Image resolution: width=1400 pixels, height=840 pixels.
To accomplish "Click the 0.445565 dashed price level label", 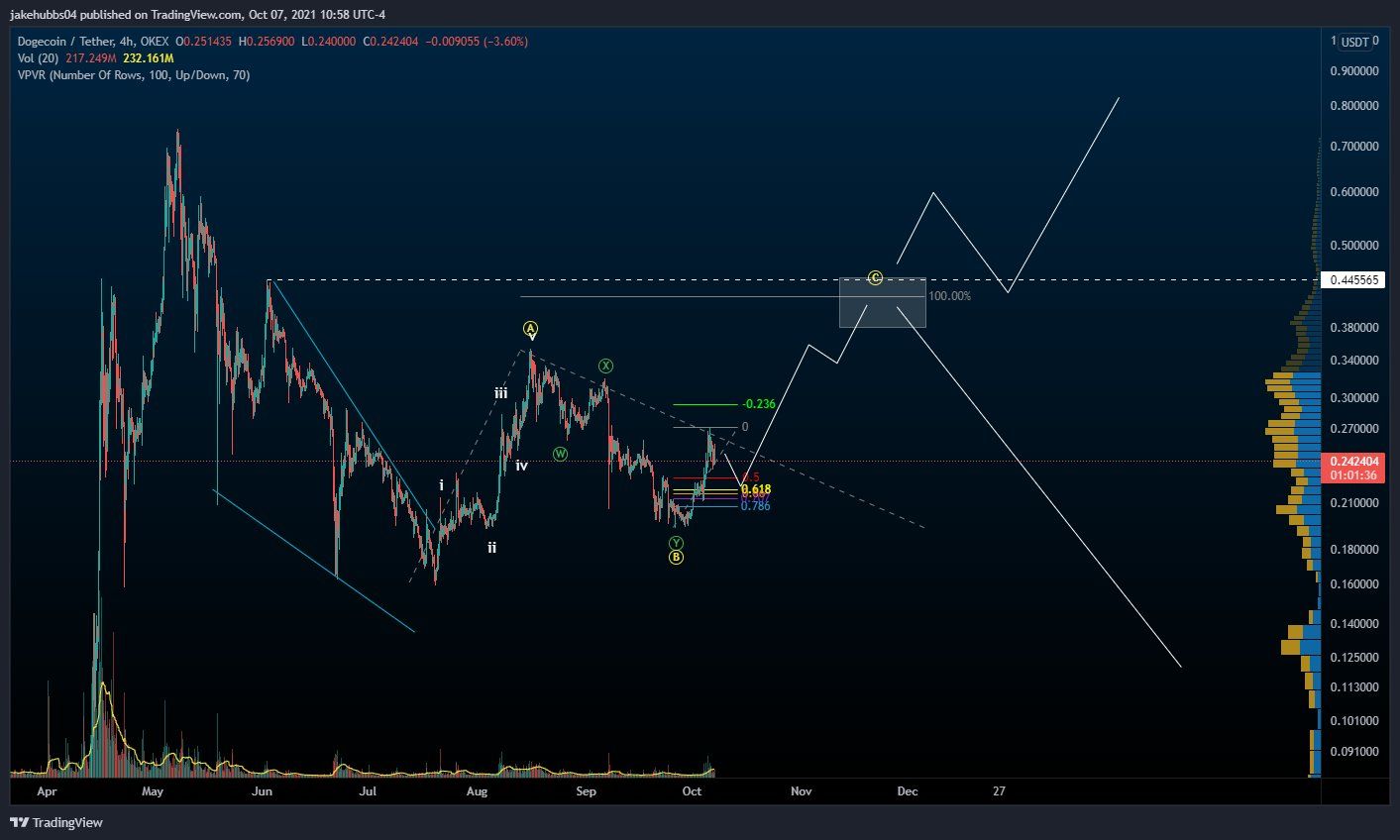I will (1353, 279).
